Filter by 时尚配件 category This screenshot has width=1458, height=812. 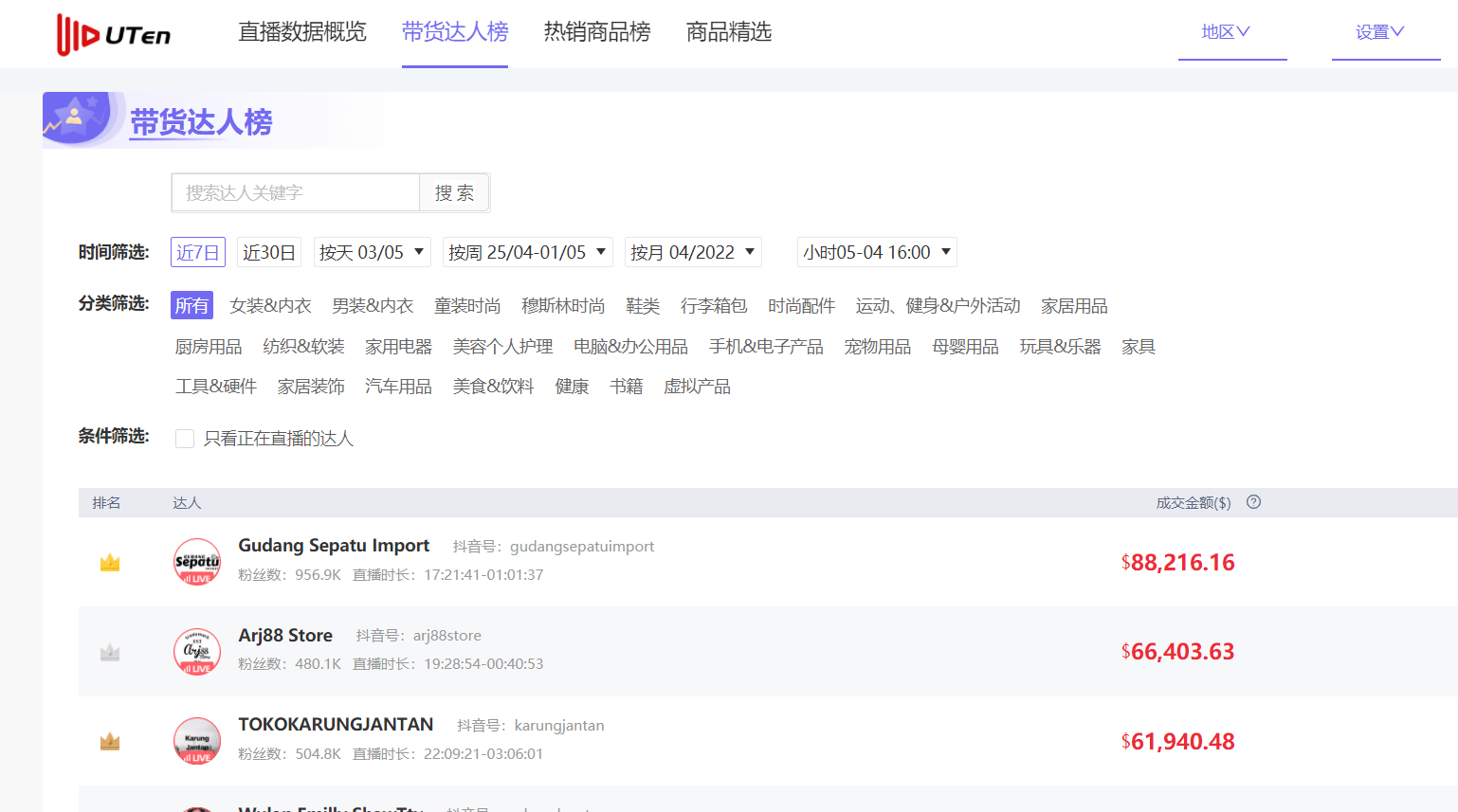801,305
